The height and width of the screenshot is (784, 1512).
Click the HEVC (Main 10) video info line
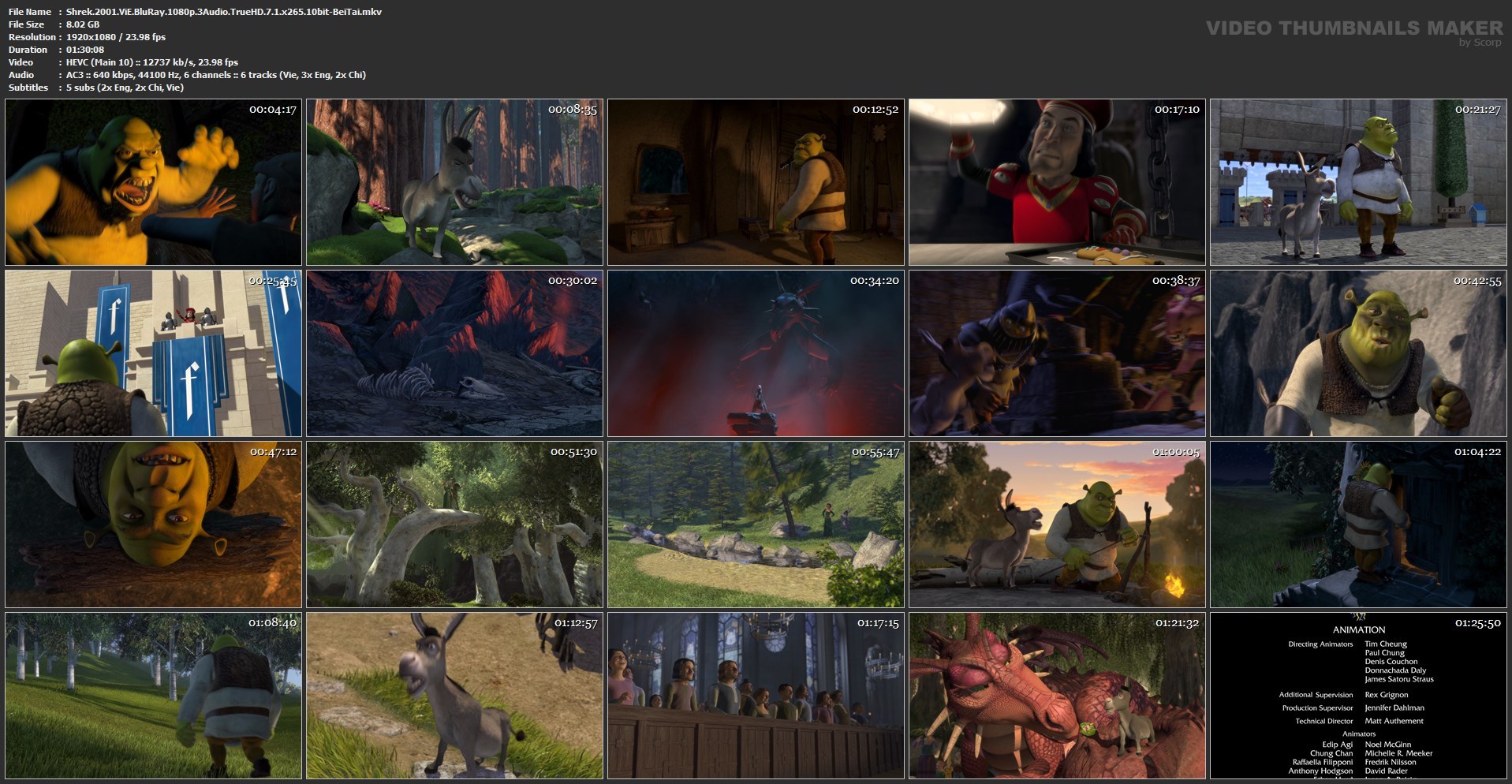(152, 62)
